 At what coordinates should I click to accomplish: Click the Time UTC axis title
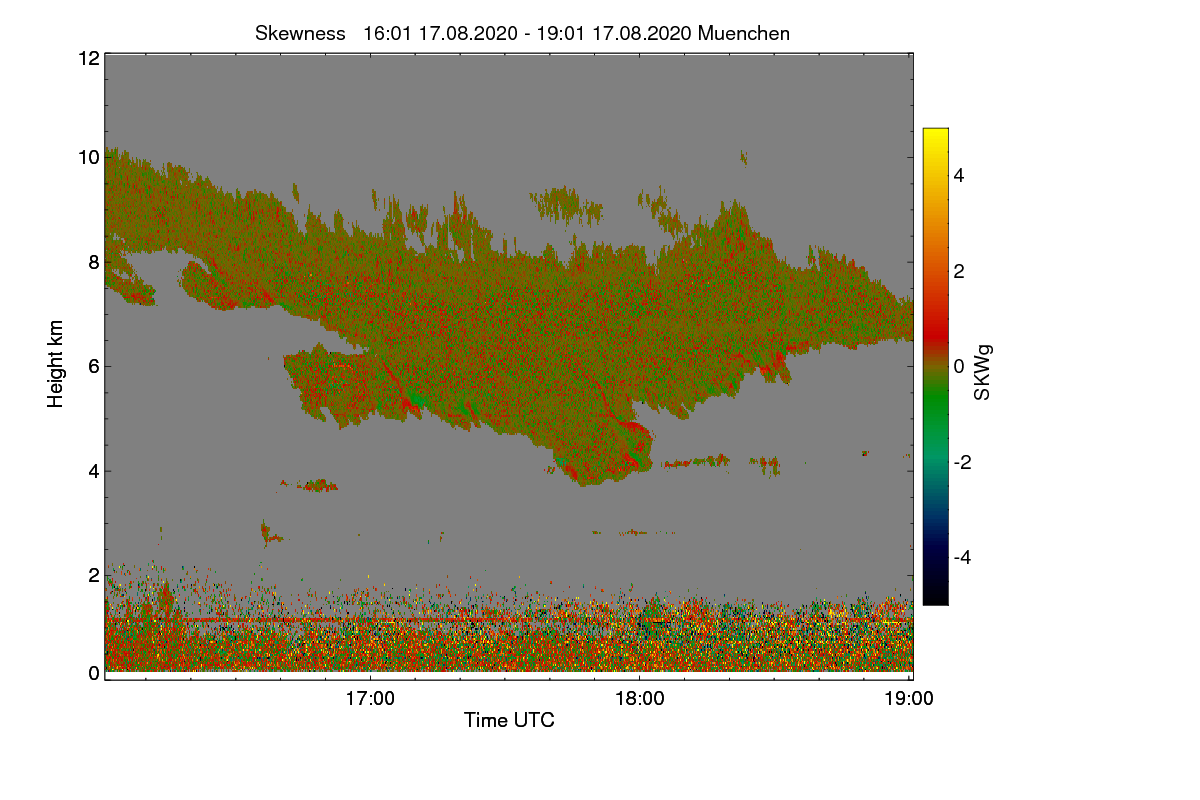(x=509, y=720)
